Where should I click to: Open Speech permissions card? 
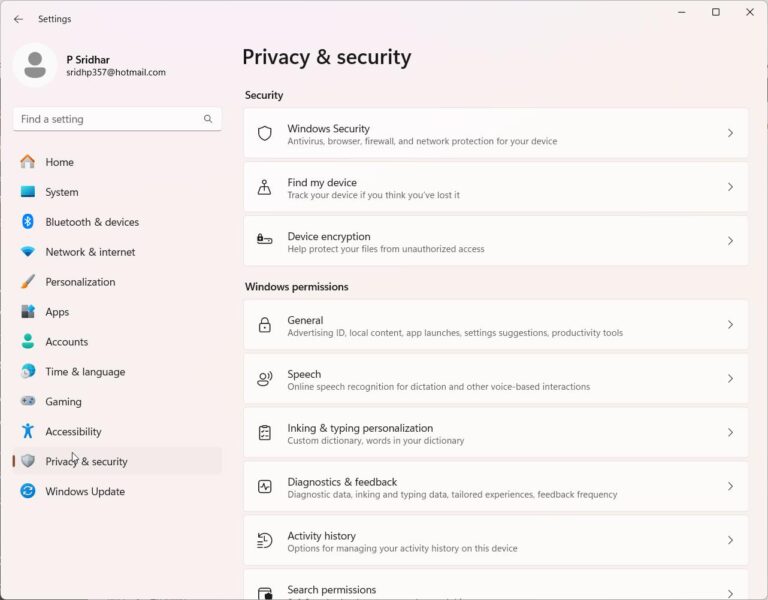click(x=496, y=379)
